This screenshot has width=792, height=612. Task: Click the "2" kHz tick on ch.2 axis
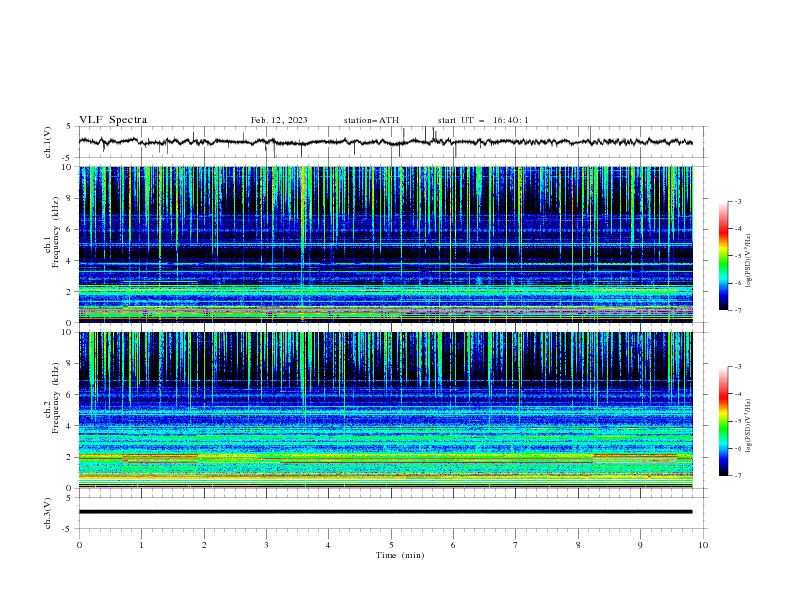click(x=70, y=457)
